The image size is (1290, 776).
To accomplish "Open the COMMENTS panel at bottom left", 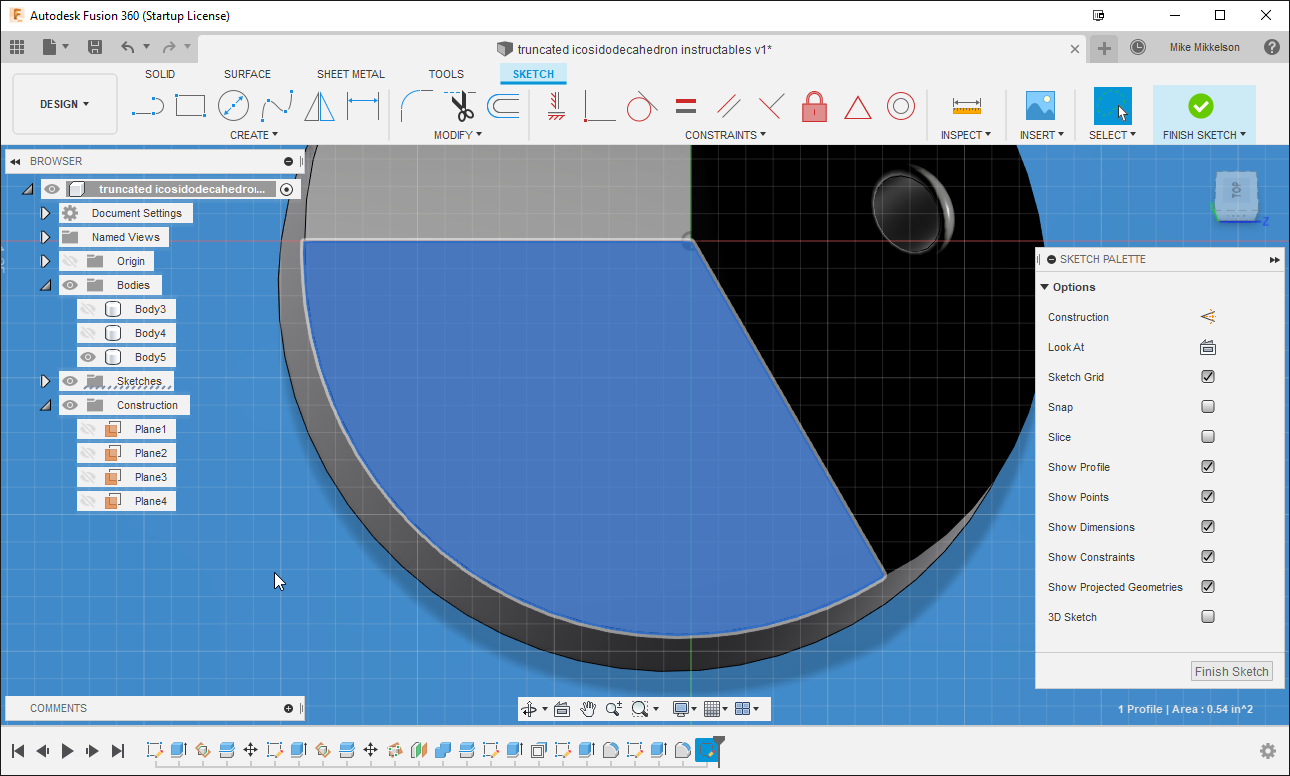I will click(58, 708).
